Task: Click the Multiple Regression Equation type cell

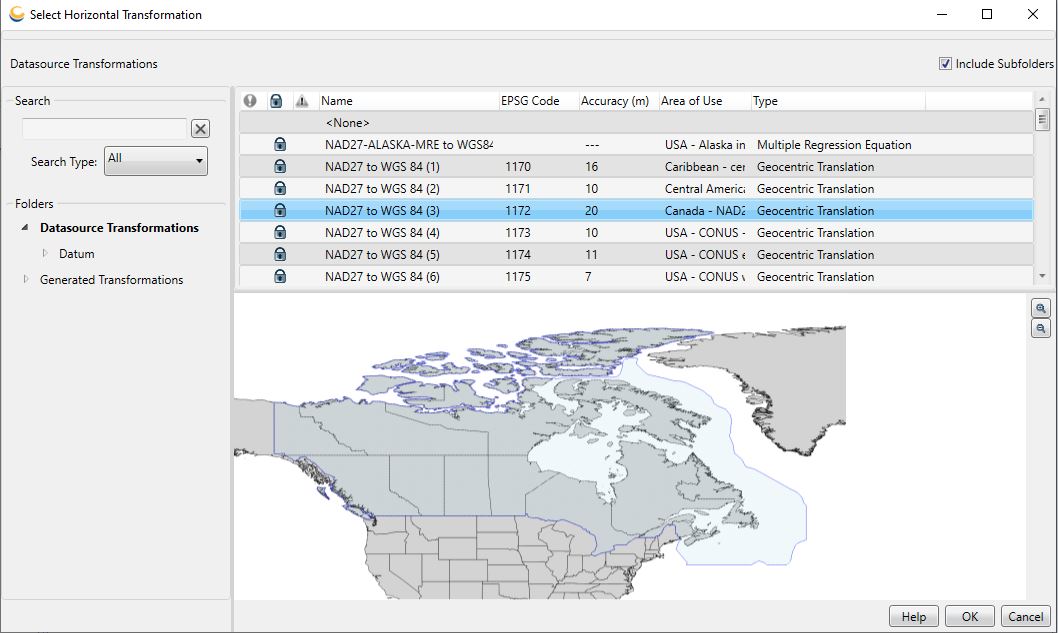Action: click(x=834, y=144)
